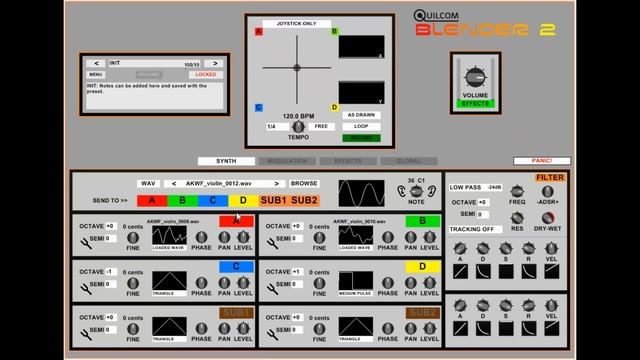Click oscillator A loaded wave display
This screenshot has height=360, width=640.
pos(169,236)
